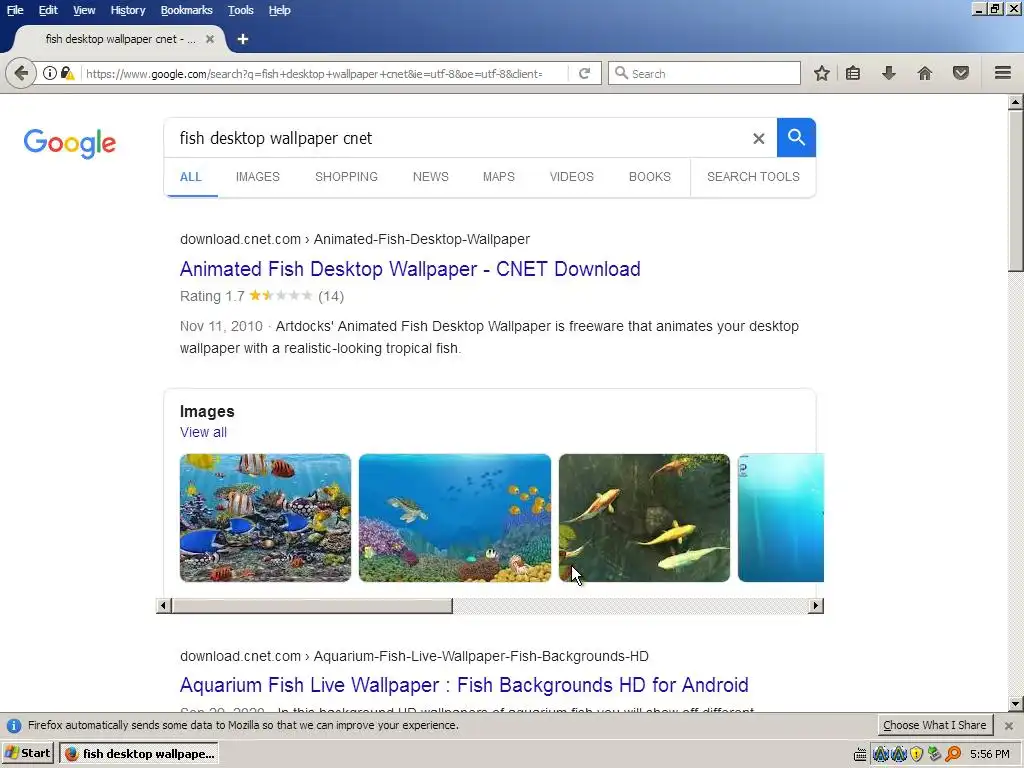Click Choose What I Share button

935,726
